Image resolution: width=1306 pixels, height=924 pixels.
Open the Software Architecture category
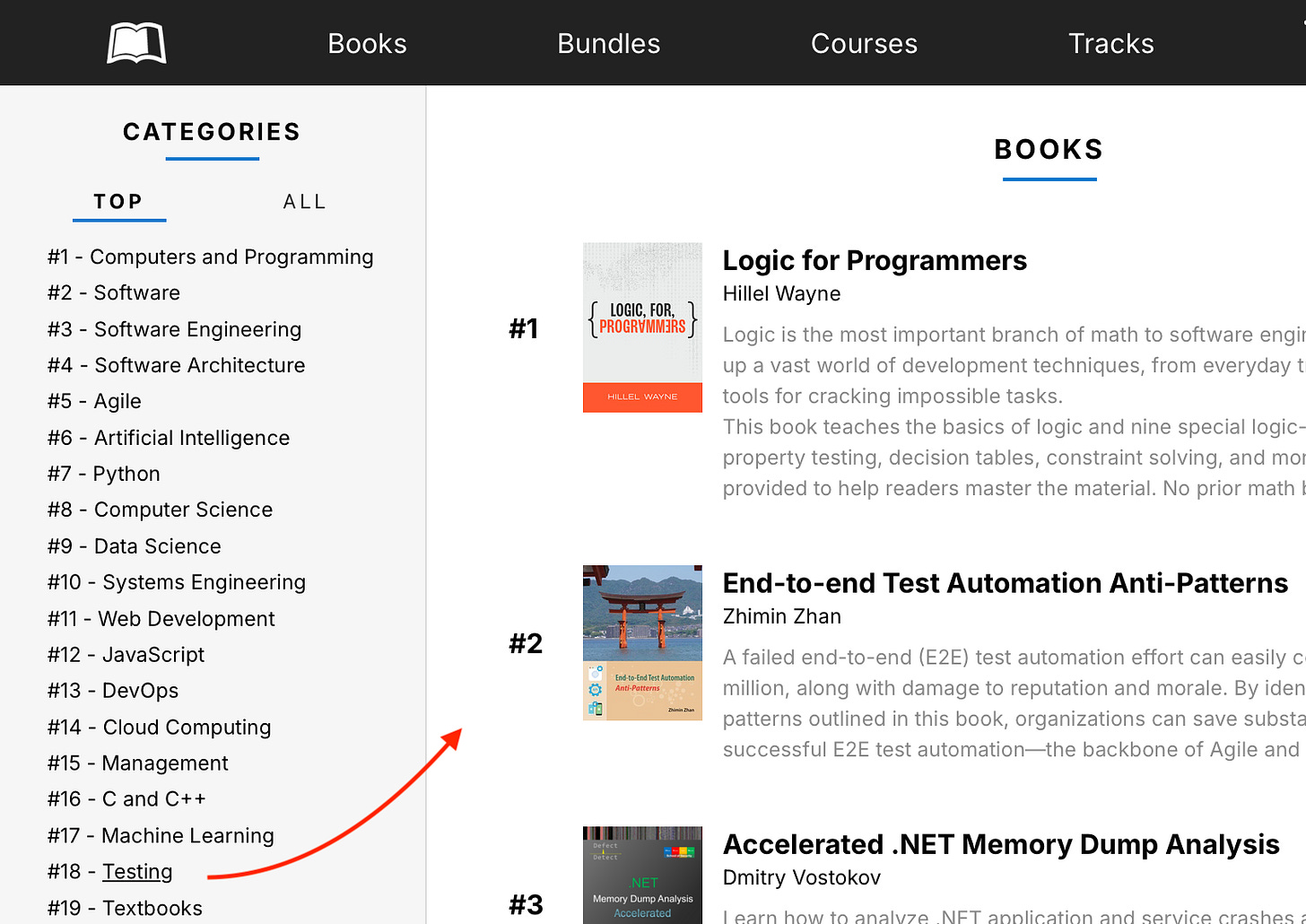tap(176, 365)
